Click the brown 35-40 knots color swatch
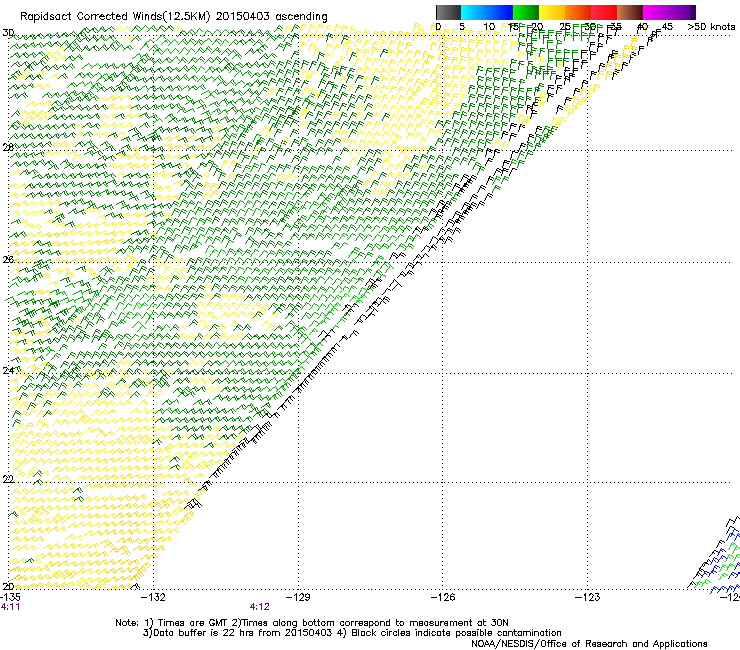Image resolution: width=740 pixels, height=650 pixels. click(630, 12)
